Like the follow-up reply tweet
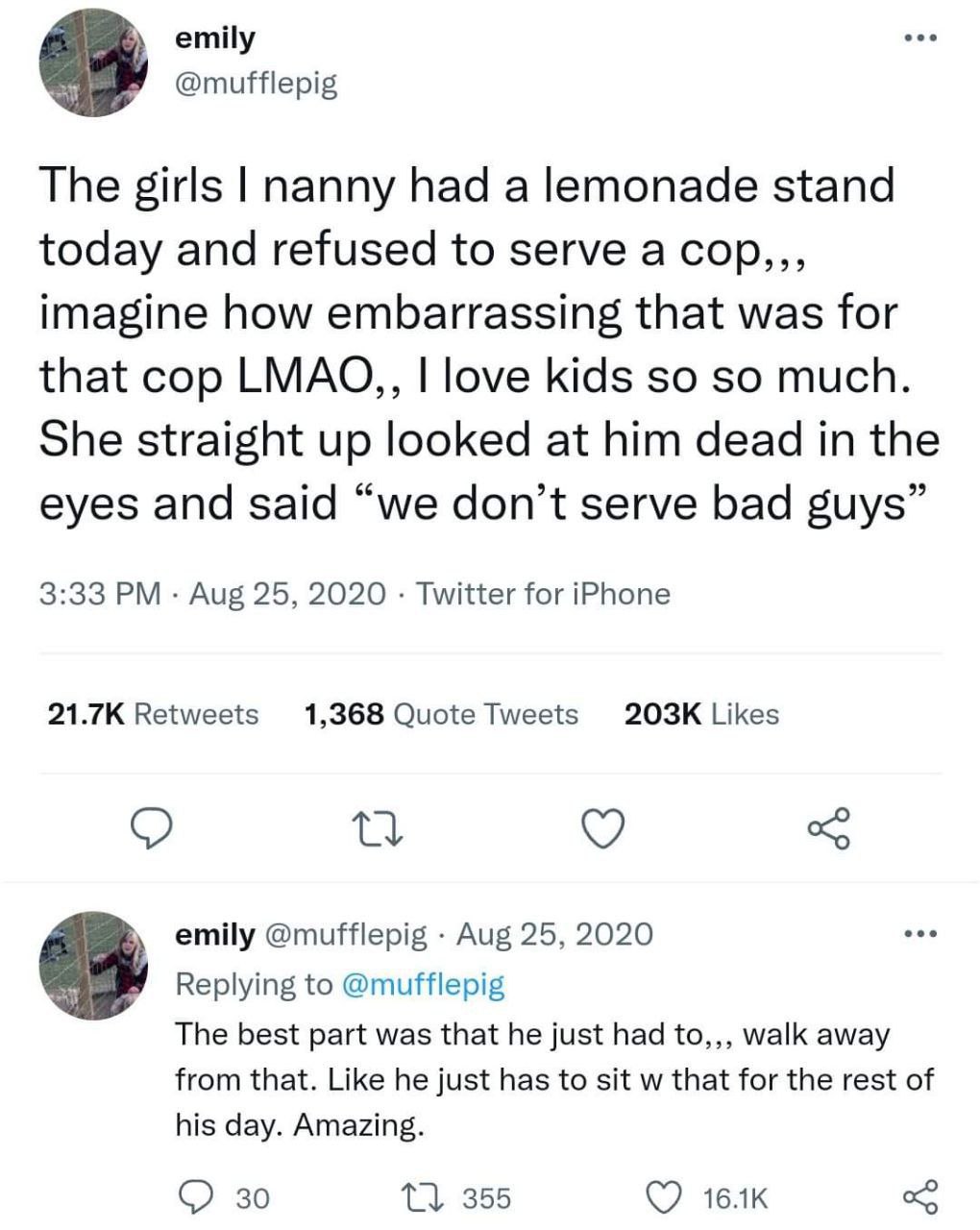The height and width of the screenshot is (1230, 980). [660, 1197]
